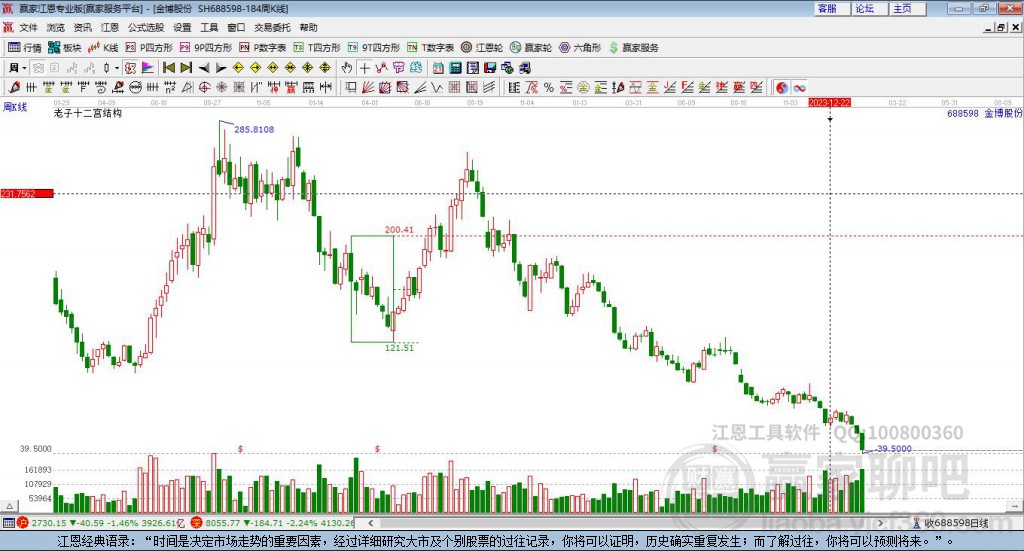This screenshot has width=1024, height=551.
Task: Open the T数字表 tool
Action: 430,48
